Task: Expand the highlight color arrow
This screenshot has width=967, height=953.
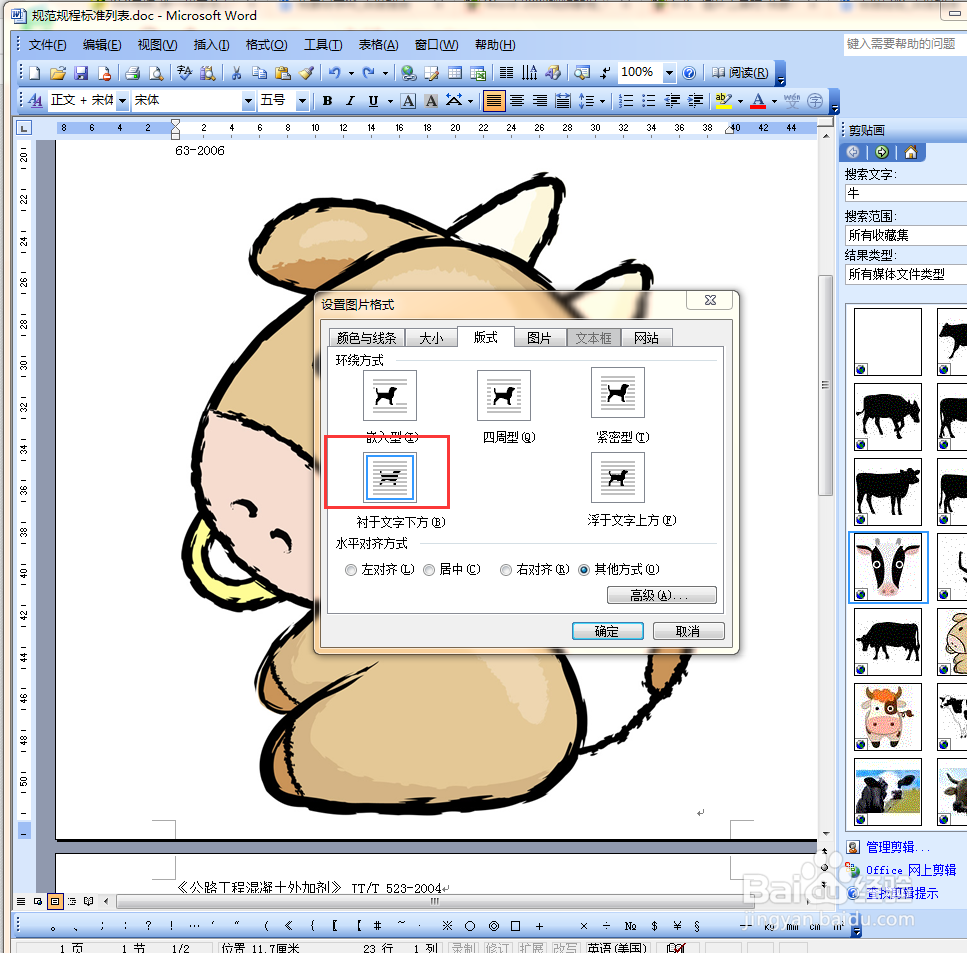Action: [x=740, y=101]
